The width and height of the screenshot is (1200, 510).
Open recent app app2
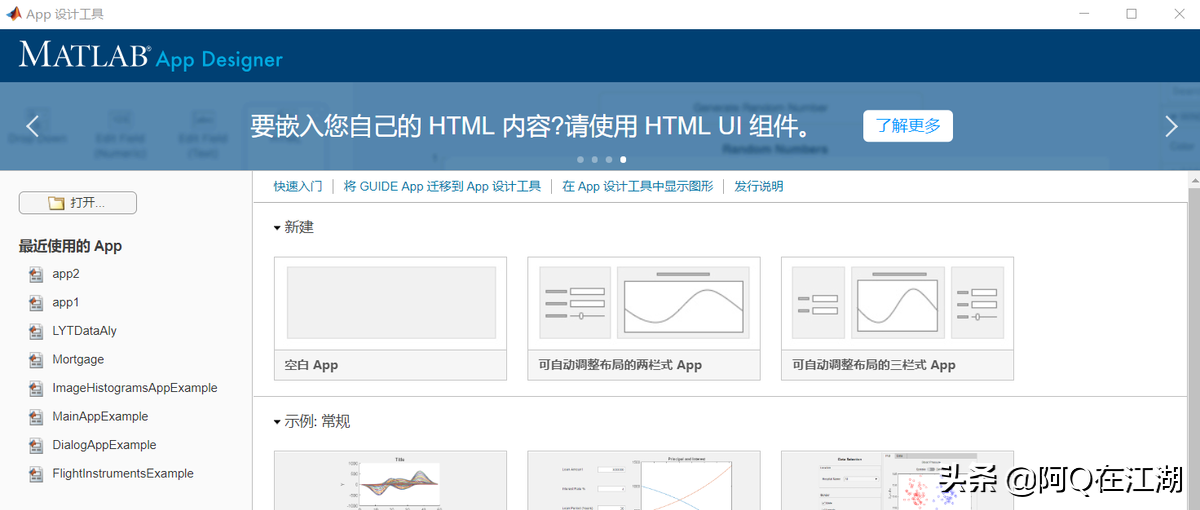pyautogui.click(x=66, y=274)
